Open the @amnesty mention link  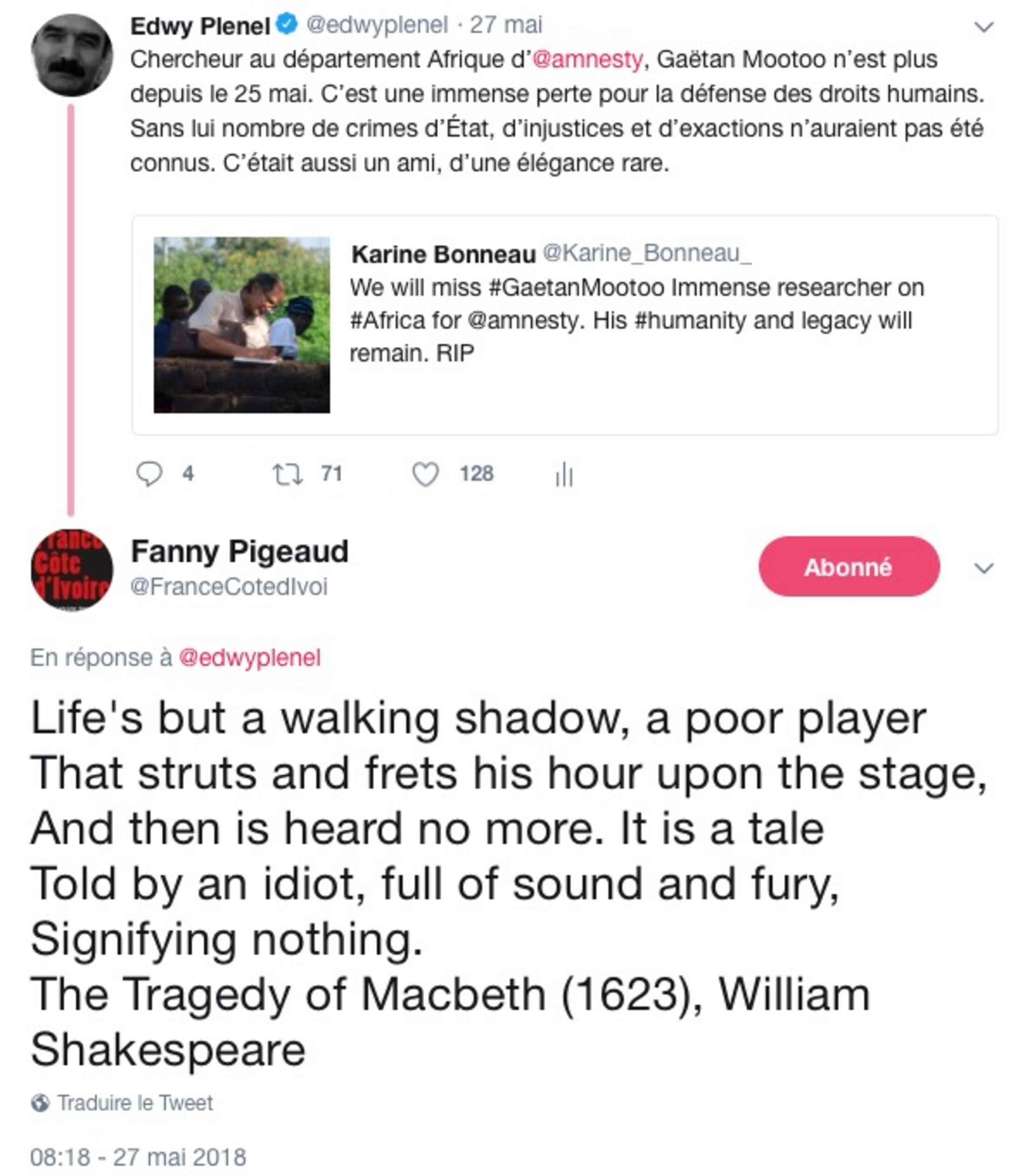588,60
